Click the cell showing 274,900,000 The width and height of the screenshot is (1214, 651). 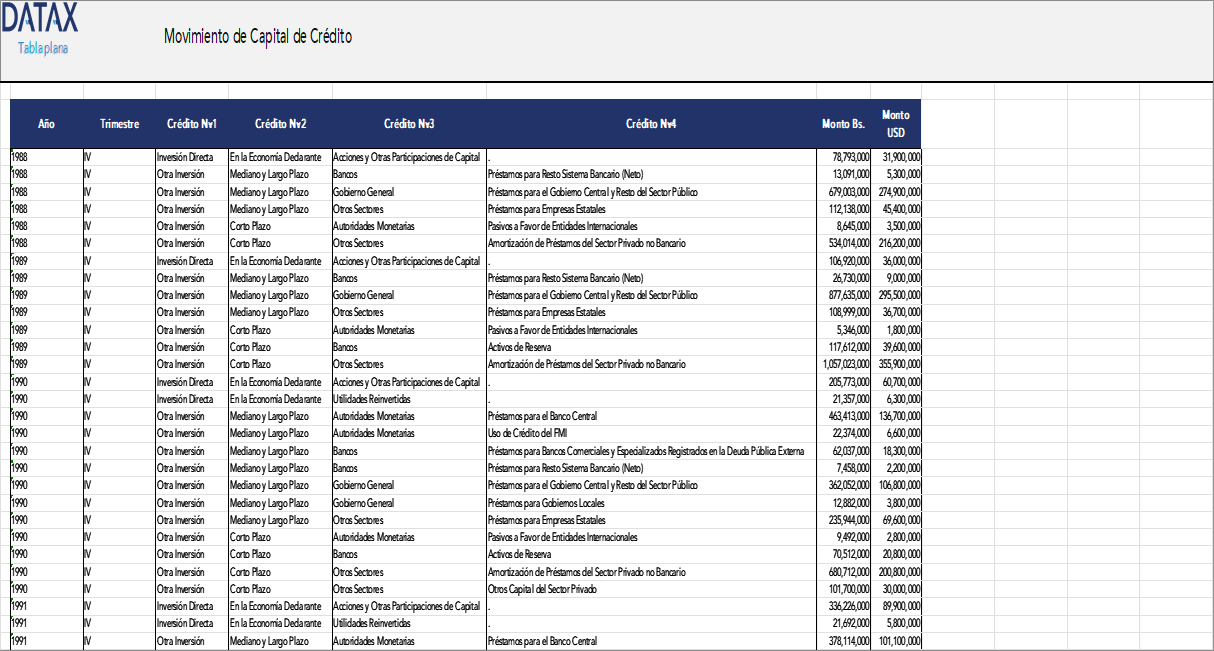(x=896, y=192)
